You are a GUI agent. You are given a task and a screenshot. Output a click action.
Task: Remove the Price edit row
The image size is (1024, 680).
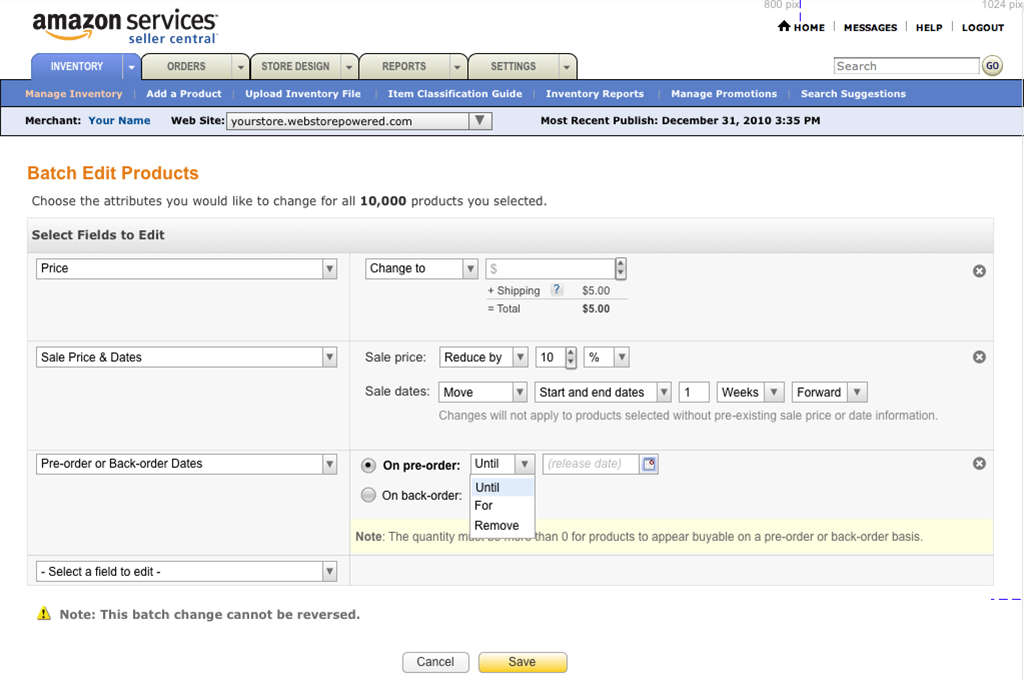979,270
